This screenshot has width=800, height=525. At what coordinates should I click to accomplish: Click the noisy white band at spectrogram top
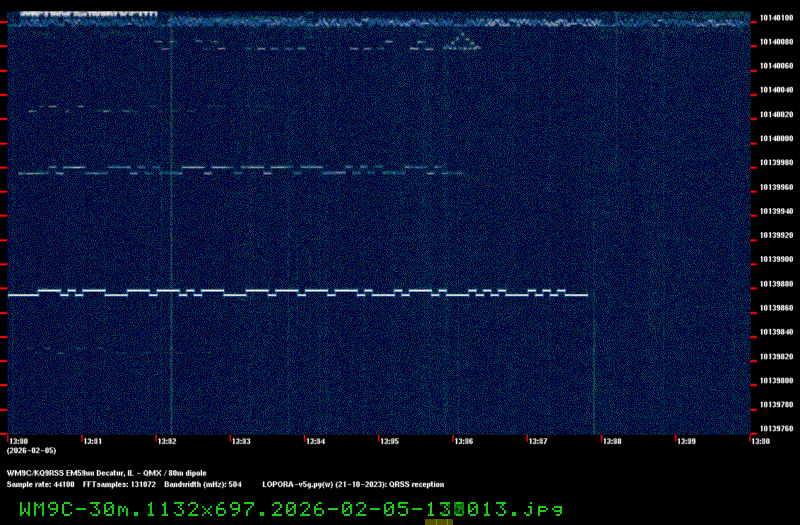click(450, 19)
